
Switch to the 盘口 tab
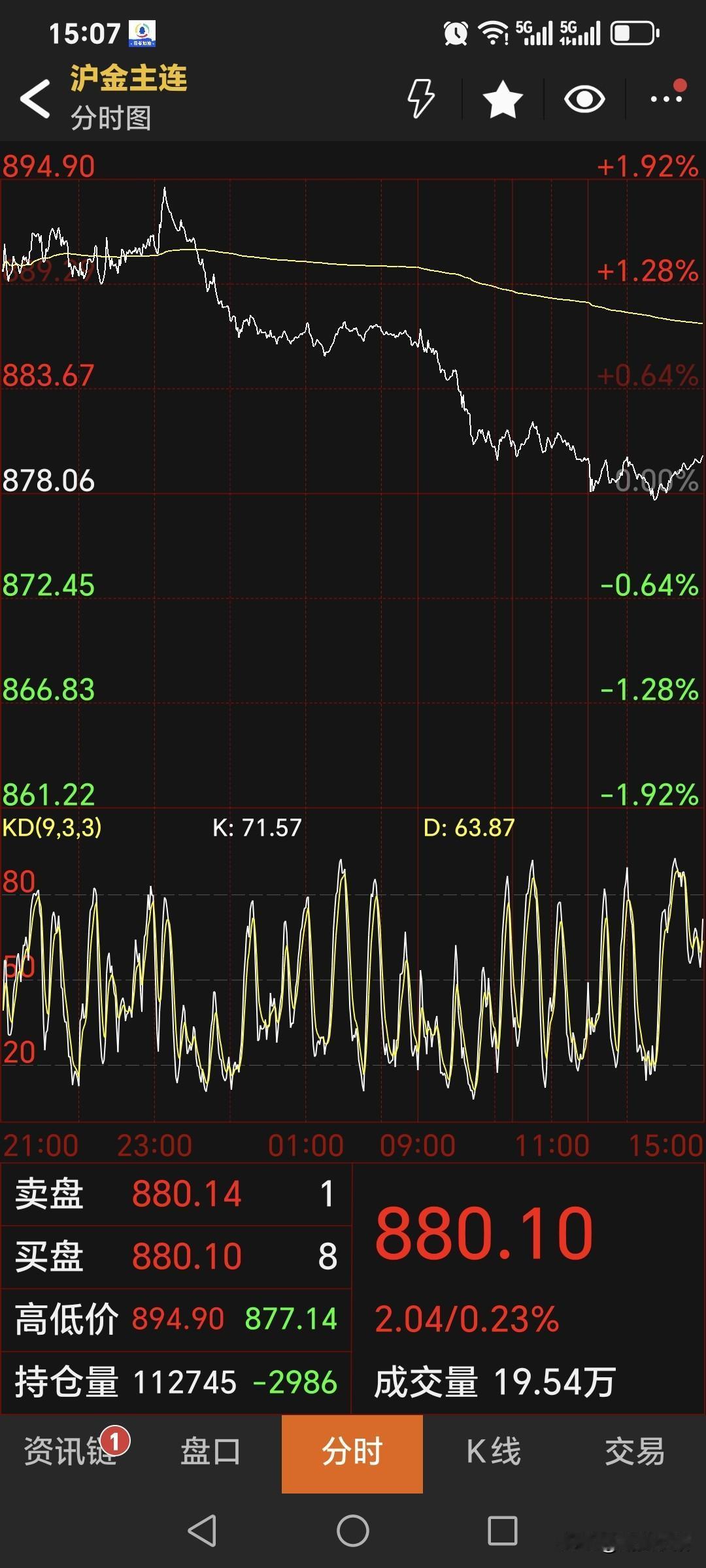210,1452
